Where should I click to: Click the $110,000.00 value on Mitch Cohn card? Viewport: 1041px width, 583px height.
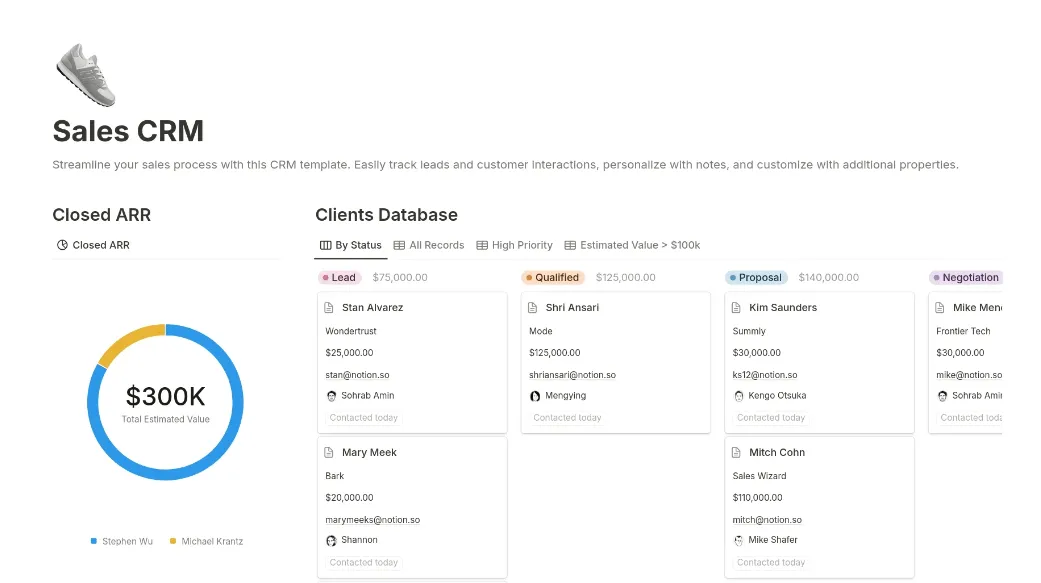(757, 497)
